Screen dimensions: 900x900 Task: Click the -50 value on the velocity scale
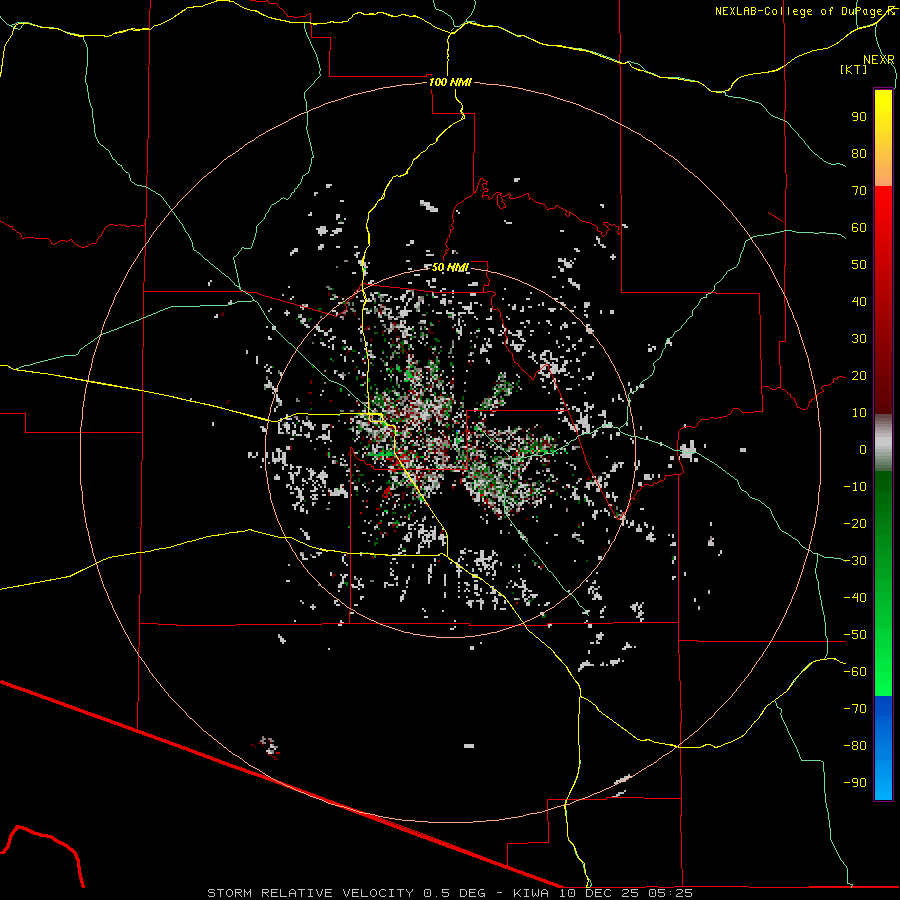(x=855, y=635)
